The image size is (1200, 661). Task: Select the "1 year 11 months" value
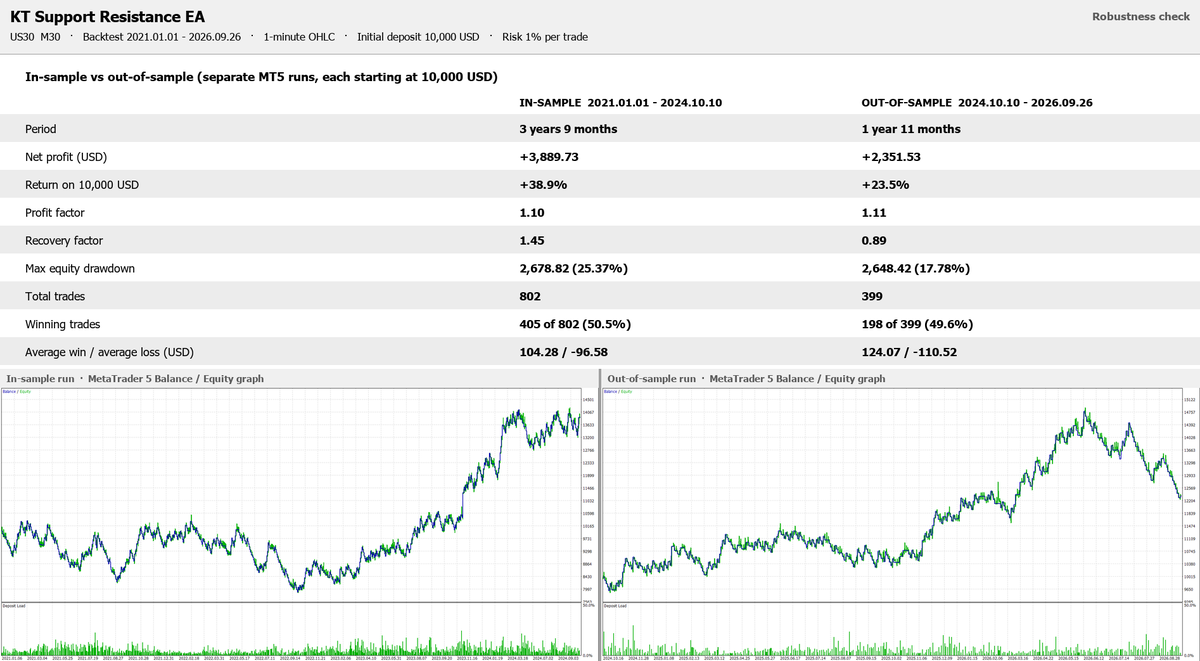911,129
